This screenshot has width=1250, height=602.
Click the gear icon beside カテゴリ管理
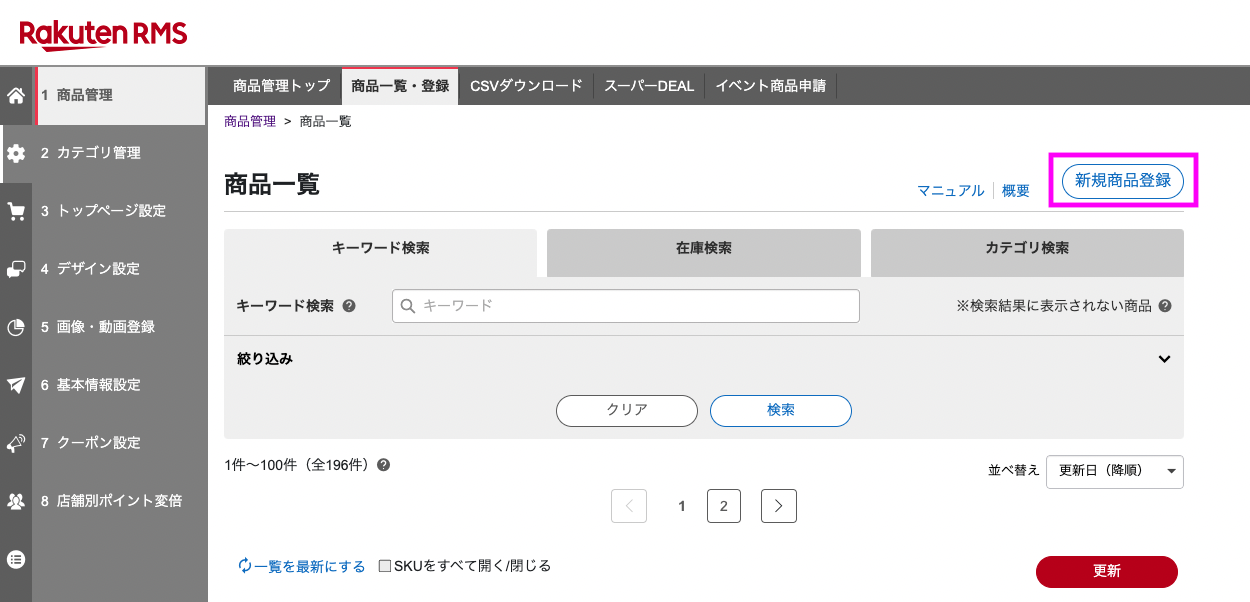click(x=16, y=153)
